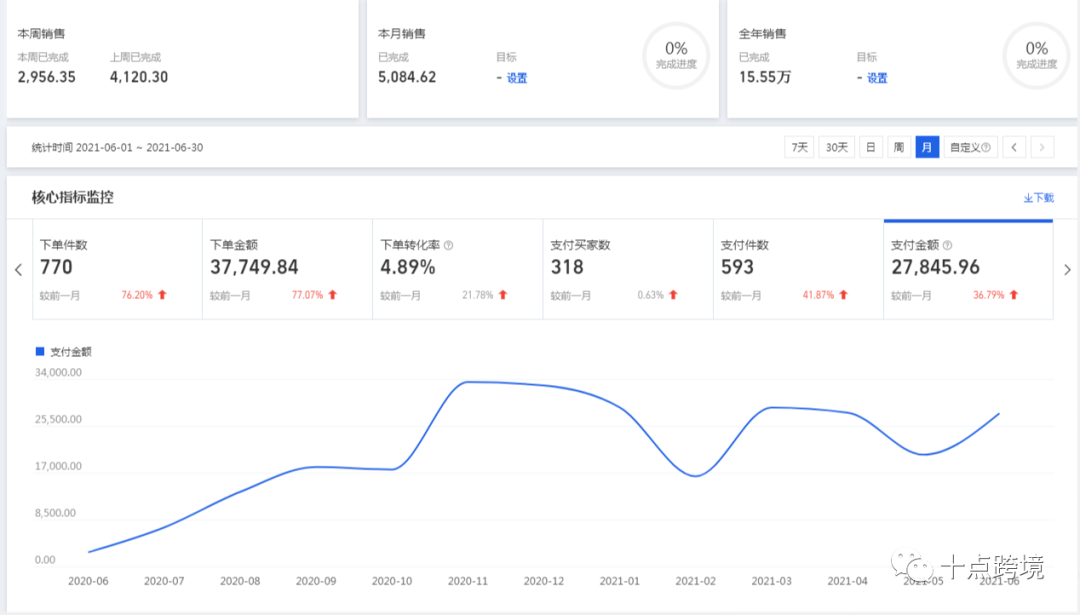Switch the chart to 日 daily view
The image size is (1080, 615).
tap(871, 146)
